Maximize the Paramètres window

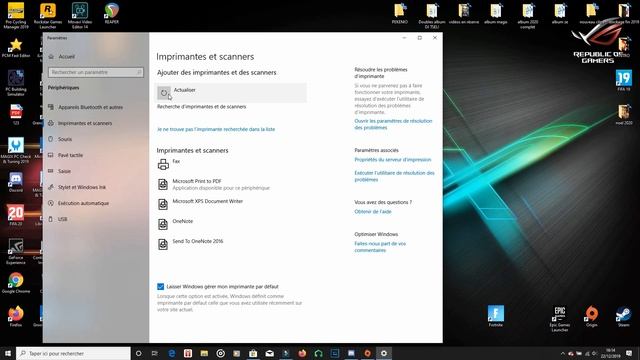point(419,38)
